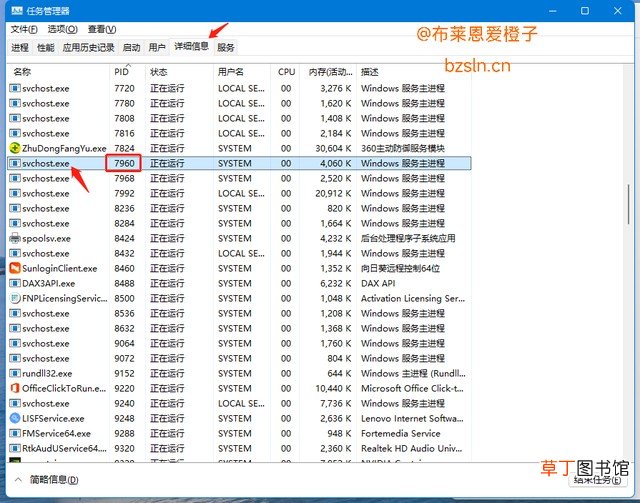
Task: Click icon of svchost.exe PID 7720
Action: [x=15, y=88]
